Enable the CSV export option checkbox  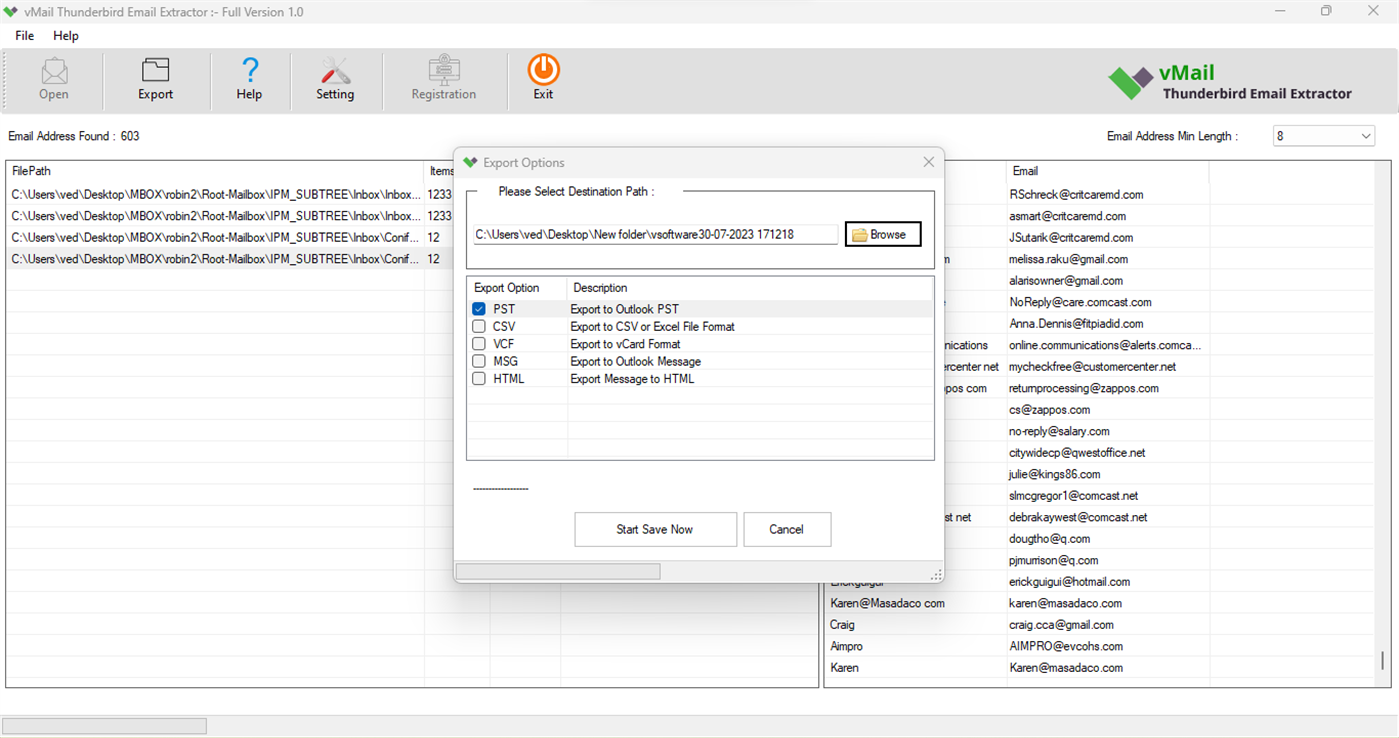pyautogui.click(x=479, y=326)
